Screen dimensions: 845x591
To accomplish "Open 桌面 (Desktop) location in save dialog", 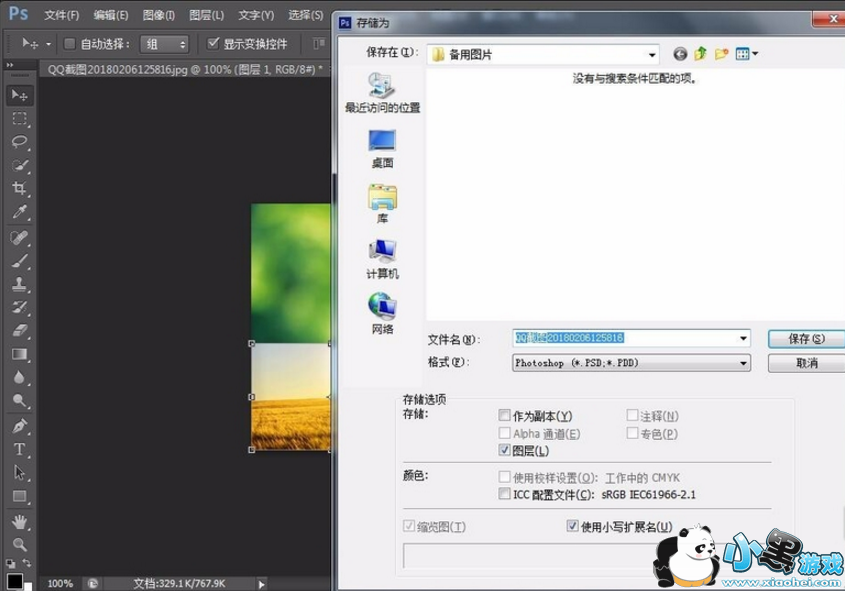I will point(382,148).
